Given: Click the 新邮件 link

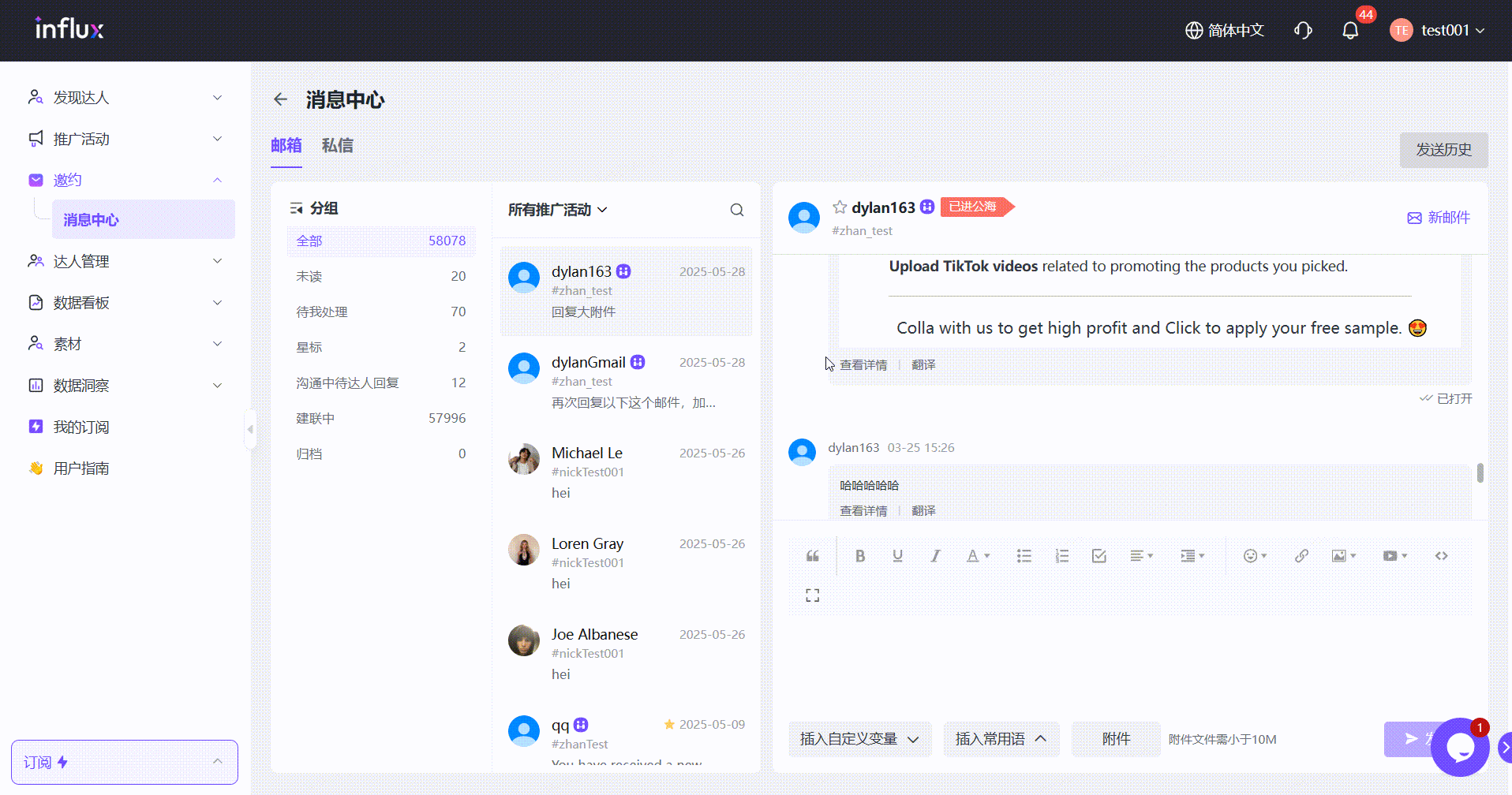Looking at the screenshot, I should click(1439, 218).
